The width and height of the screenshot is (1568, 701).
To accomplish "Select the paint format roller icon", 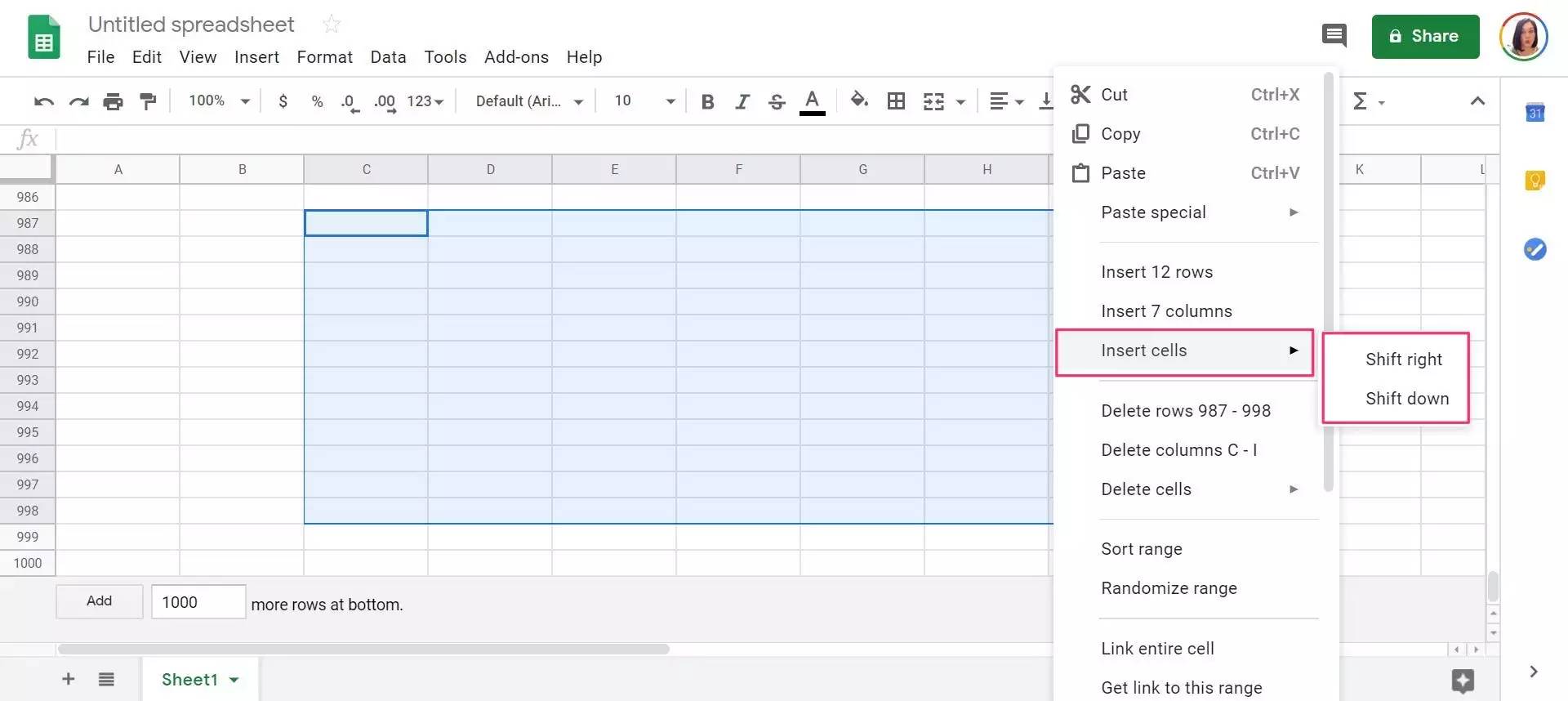I will coord(148,101).
